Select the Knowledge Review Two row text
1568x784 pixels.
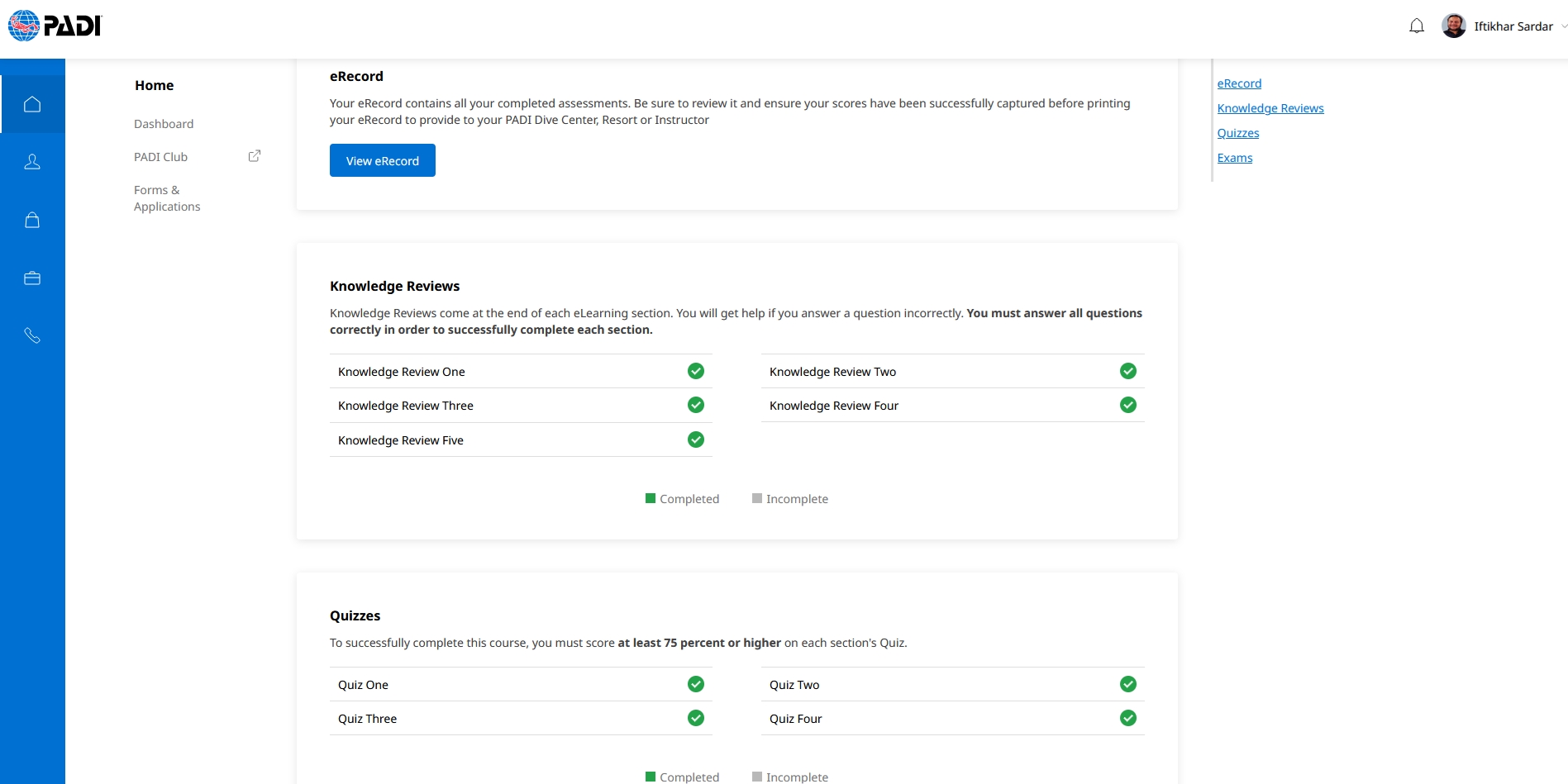[832, 372]
